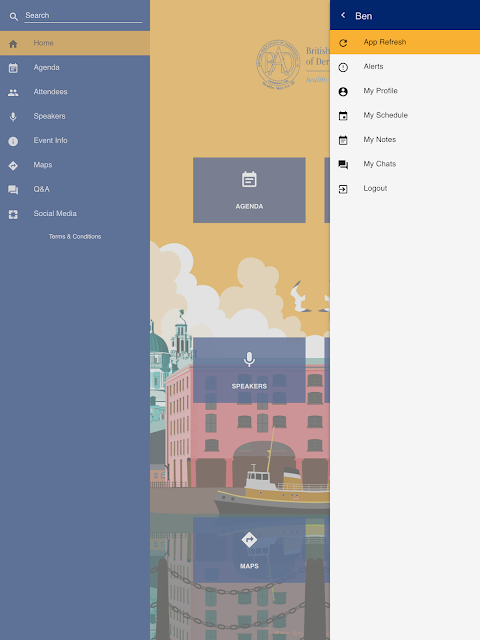Open Maps from the left menu
The image size is (480, 640).
coord(75,165)
